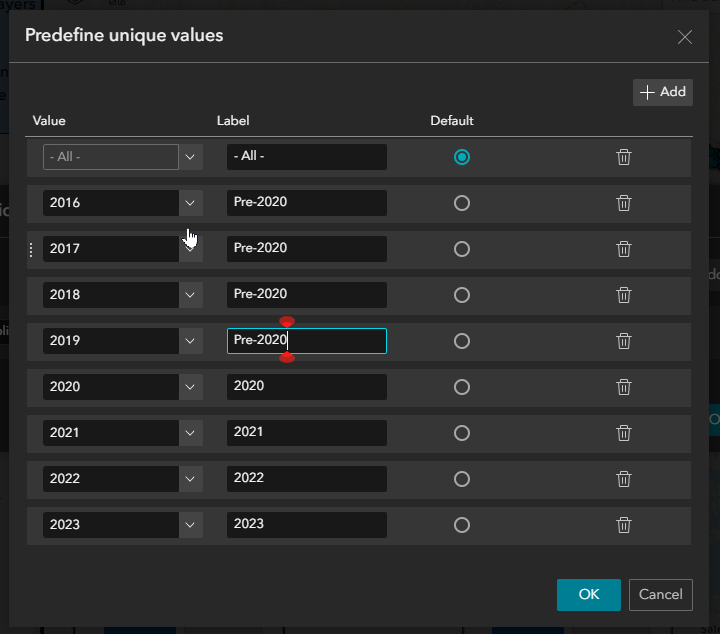This screenshot has height=634, width=720.
Task: Set 2016 as the default value
Action: 461,203
